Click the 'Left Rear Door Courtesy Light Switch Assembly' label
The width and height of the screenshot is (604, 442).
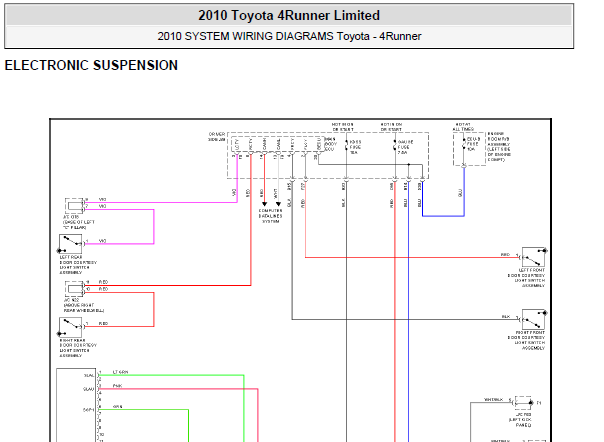(x=78, y=265)
